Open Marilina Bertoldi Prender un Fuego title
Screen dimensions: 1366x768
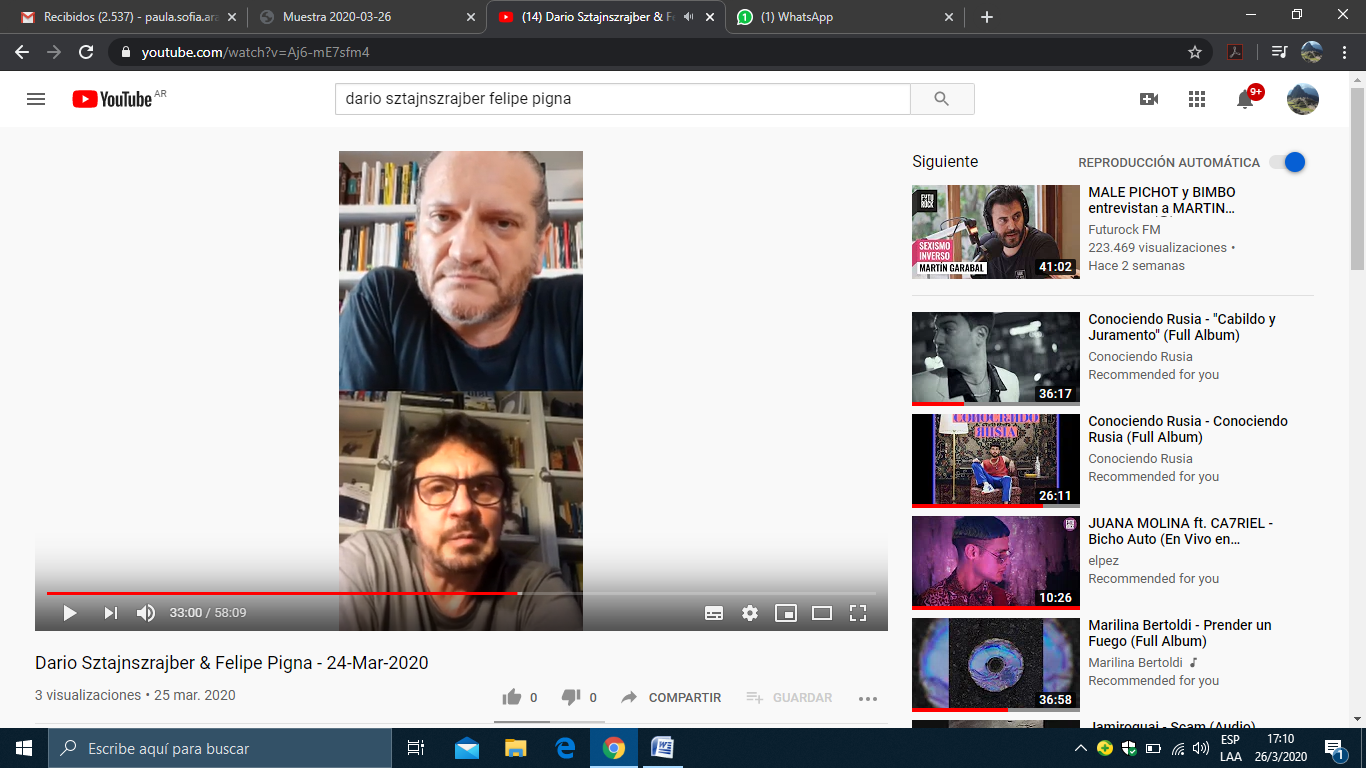pyautogui.click(x=1180, y=633)
